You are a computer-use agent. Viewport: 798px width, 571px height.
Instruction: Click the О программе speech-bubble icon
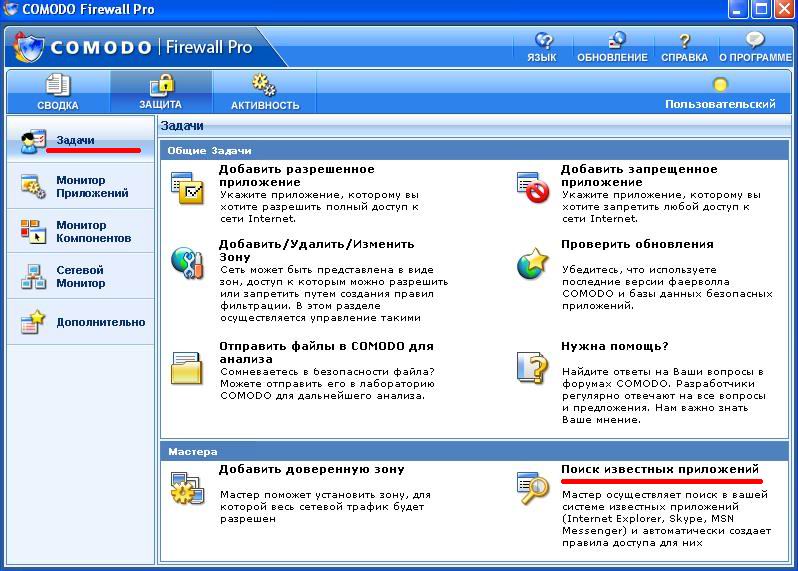[755, 40]
